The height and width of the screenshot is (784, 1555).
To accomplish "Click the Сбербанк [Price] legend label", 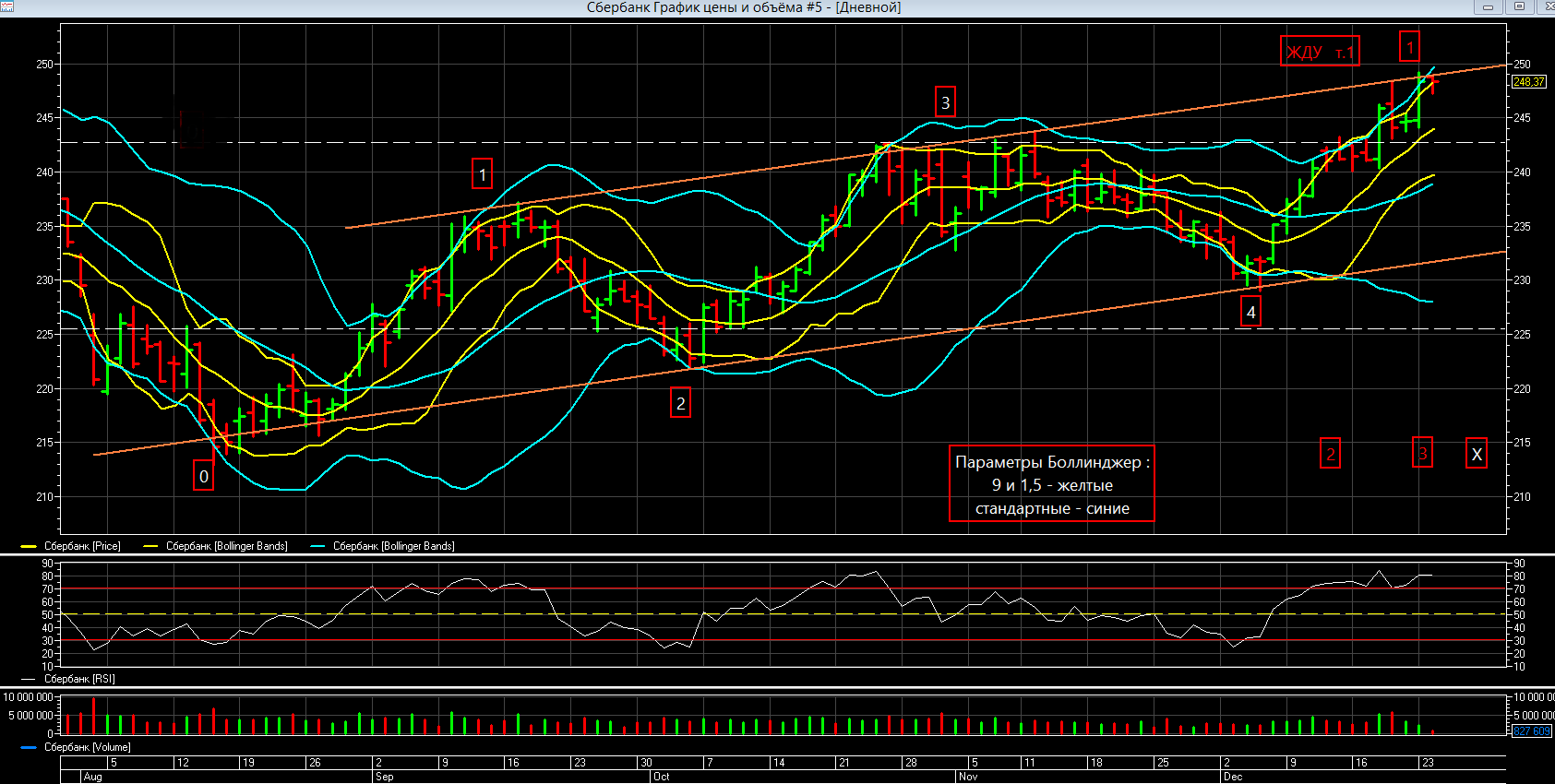I will click(82, 546).
